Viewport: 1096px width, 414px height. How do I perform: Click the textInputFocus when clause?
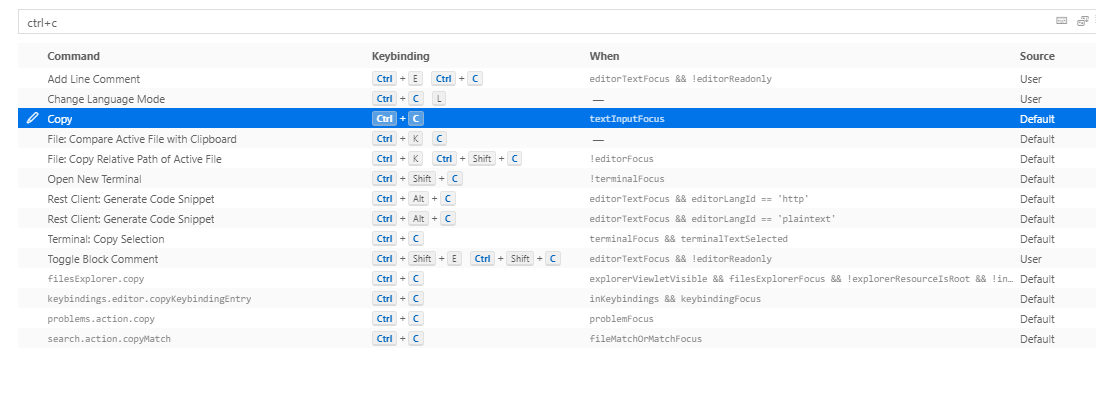[627, 119]
